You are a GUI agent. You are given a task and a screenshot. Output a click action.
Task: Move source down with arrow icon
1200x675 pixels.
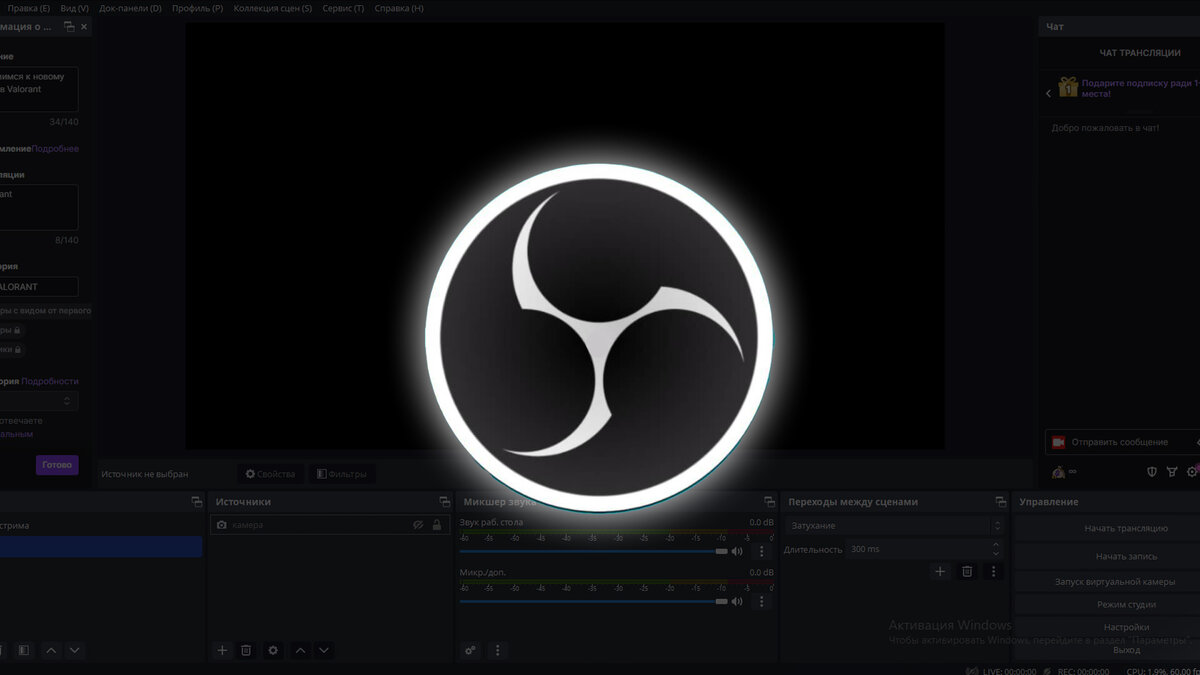click(324, 650)
